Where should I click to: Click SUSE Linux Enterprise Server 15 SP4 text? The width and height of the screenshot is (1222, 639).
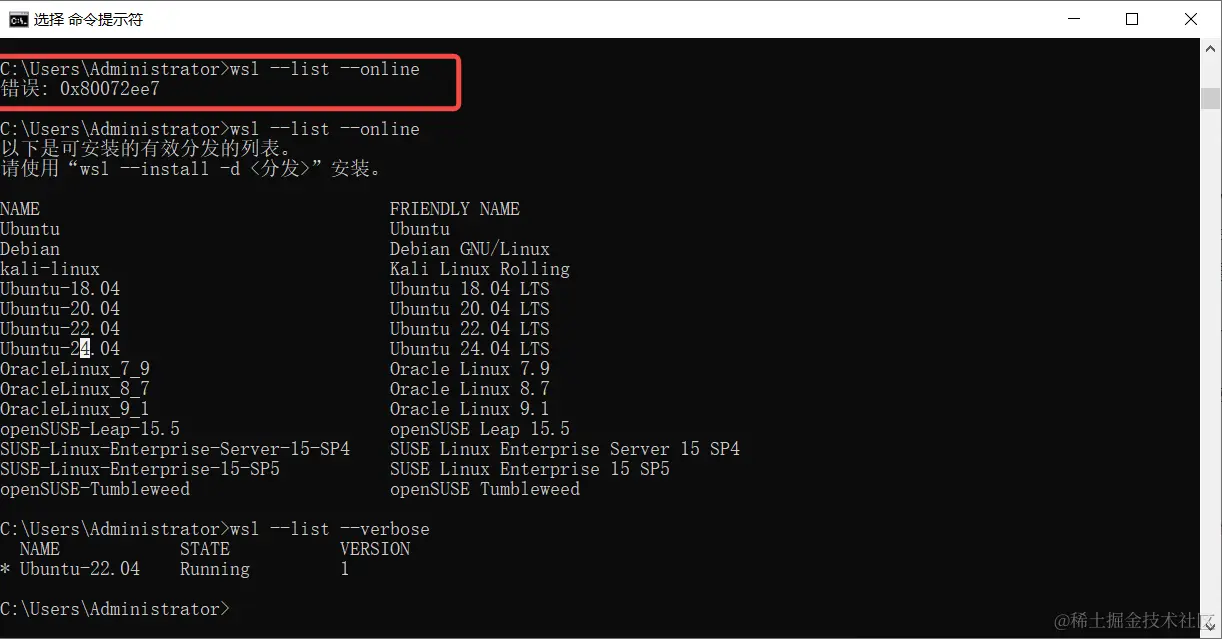pyautogui.click(x=565, y=449)
